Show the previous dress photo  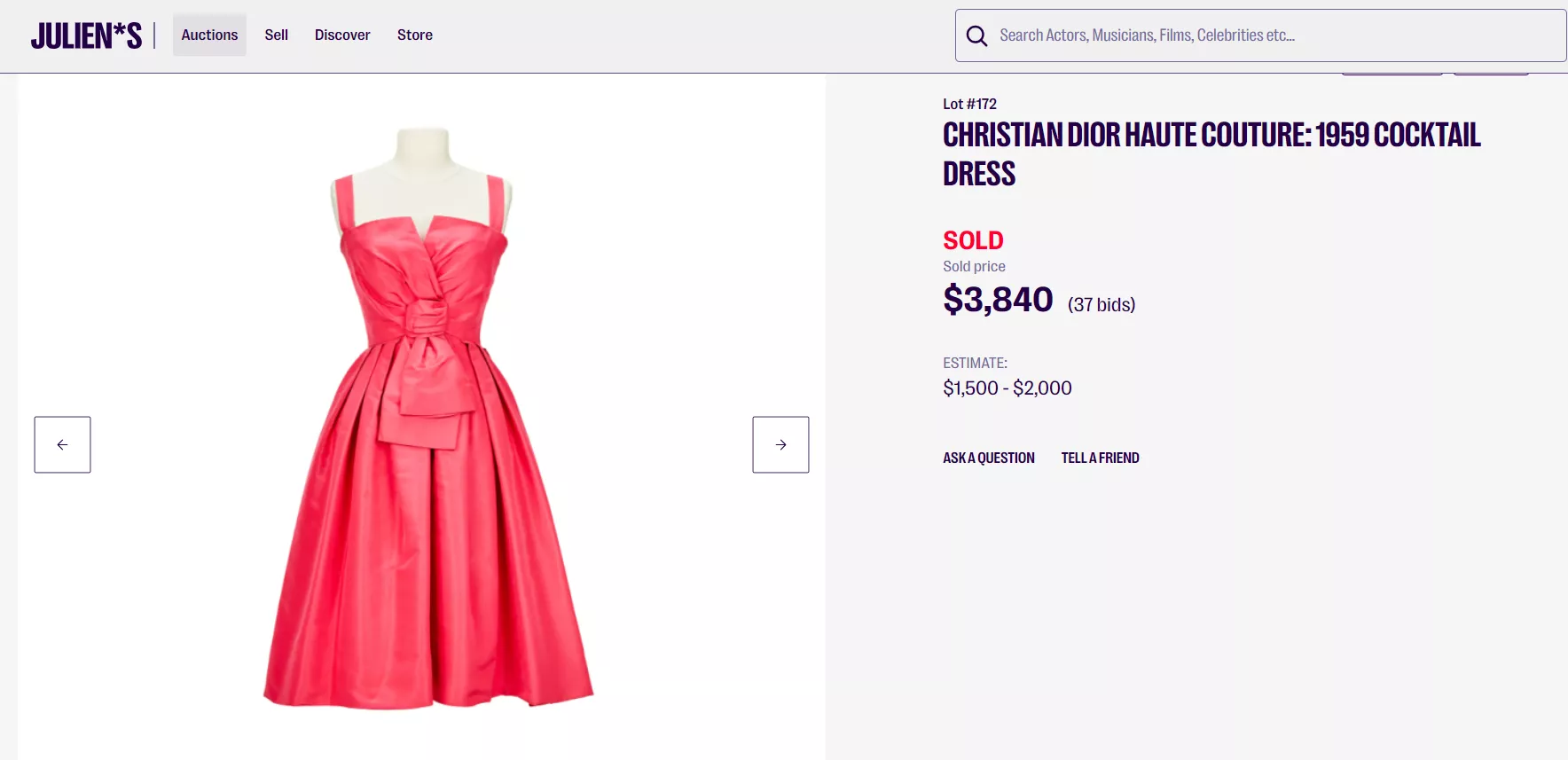pyautogui.click(x=62, y=444)
